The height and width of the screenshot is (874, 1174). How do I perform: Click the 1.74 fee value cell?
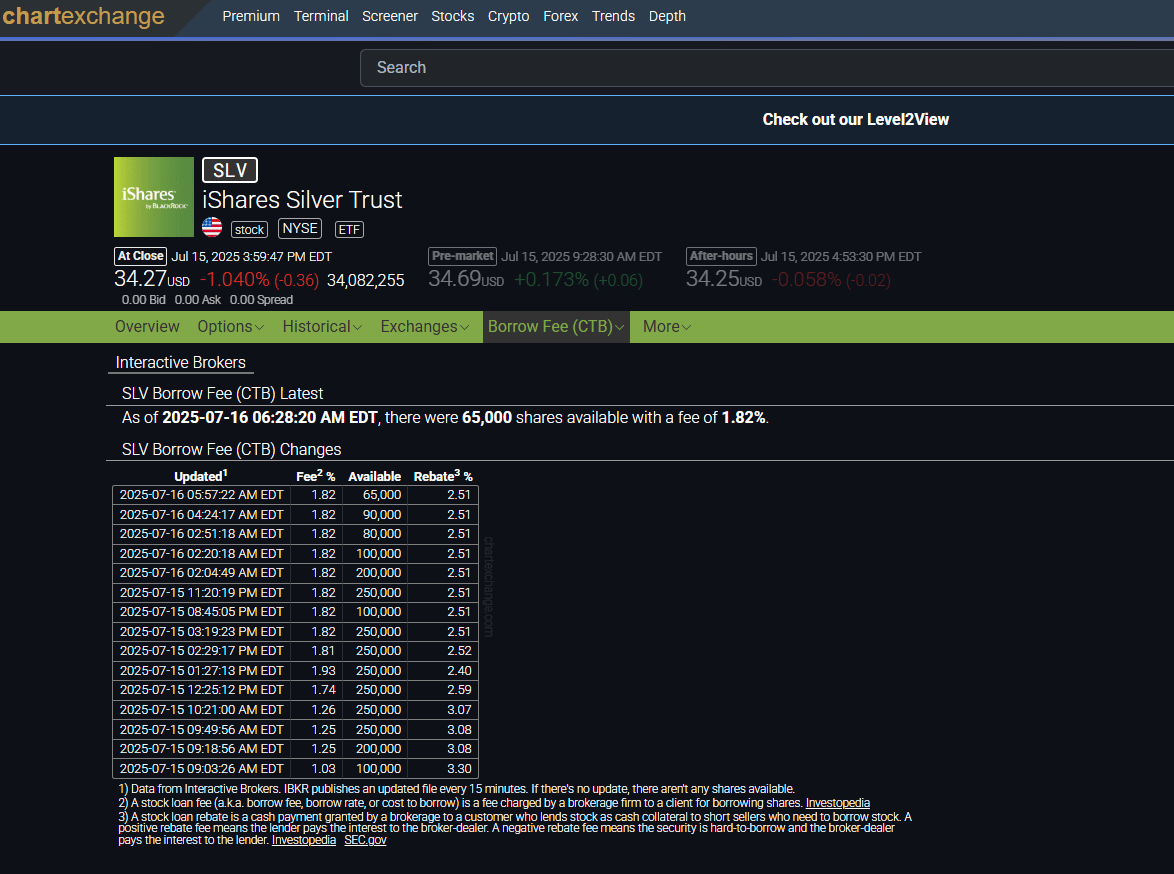[317, 690]
